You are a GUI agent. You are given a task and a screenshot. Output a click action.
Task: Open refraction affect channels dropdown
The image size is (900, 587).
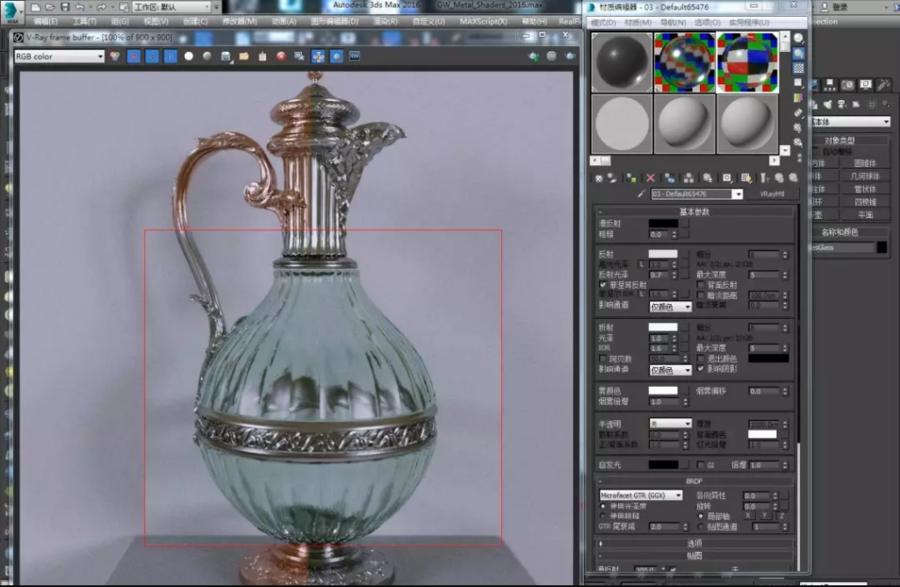click(x=670, y=370)
